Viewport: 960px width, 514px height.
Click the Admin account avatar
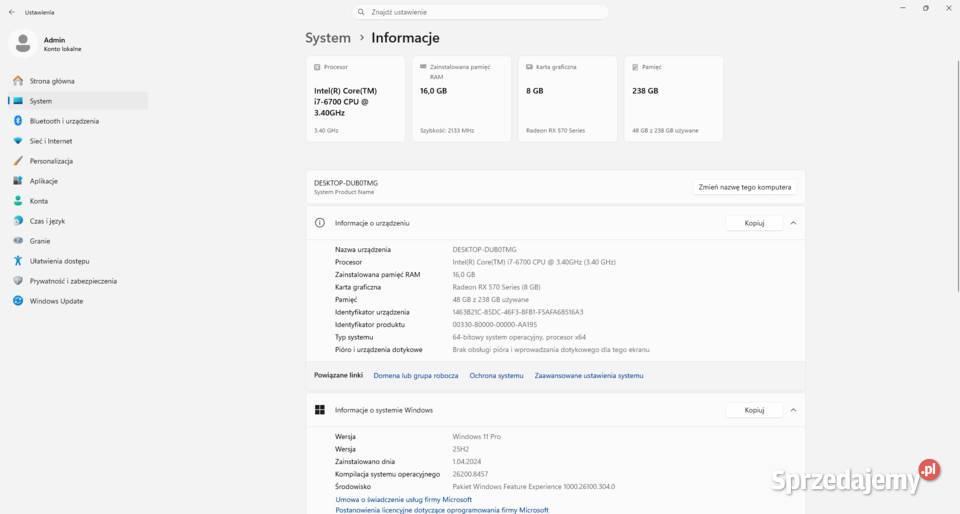point(23,43)
